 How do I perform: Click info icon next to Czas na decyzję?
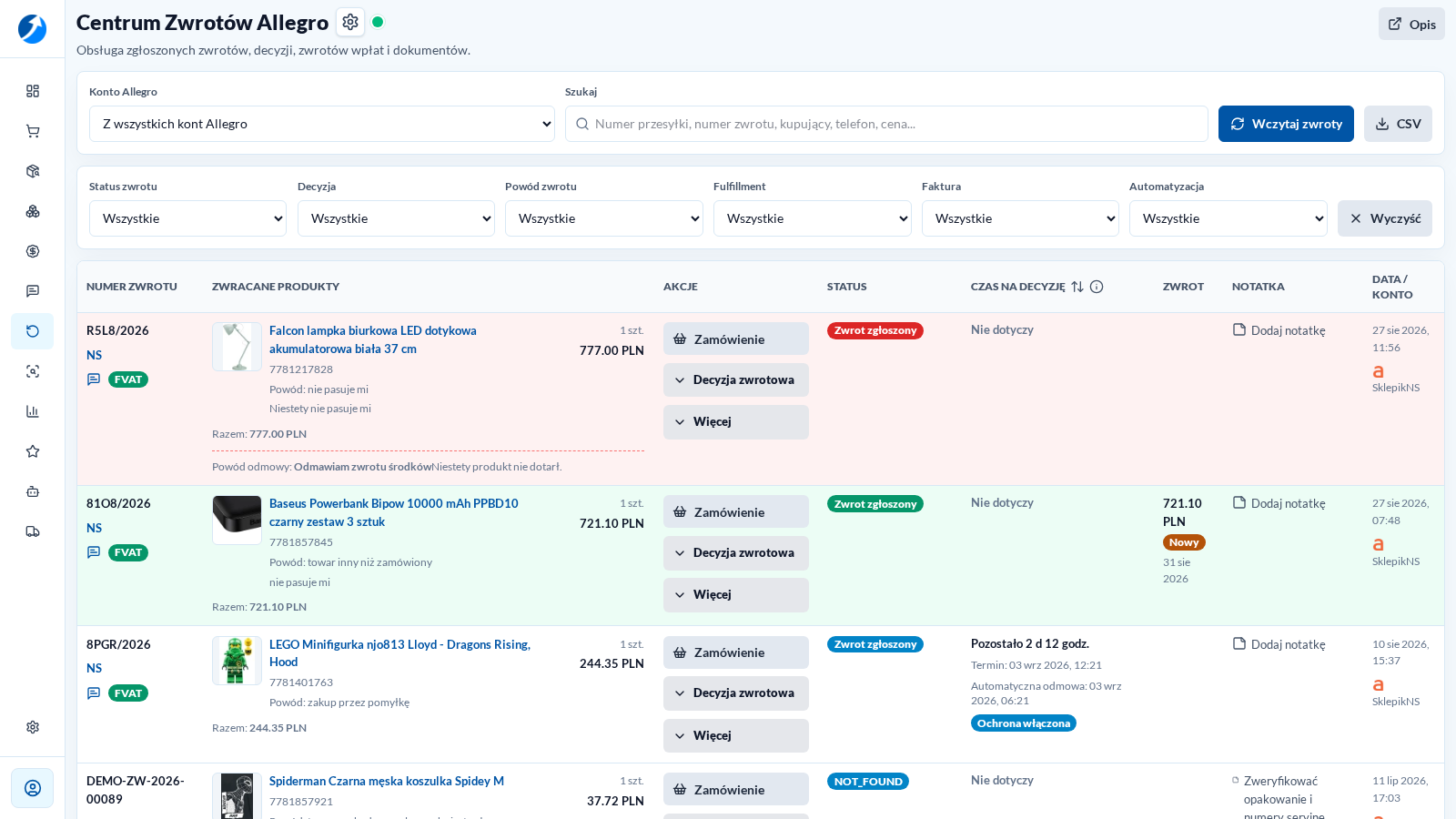(x=1097, y=287)
